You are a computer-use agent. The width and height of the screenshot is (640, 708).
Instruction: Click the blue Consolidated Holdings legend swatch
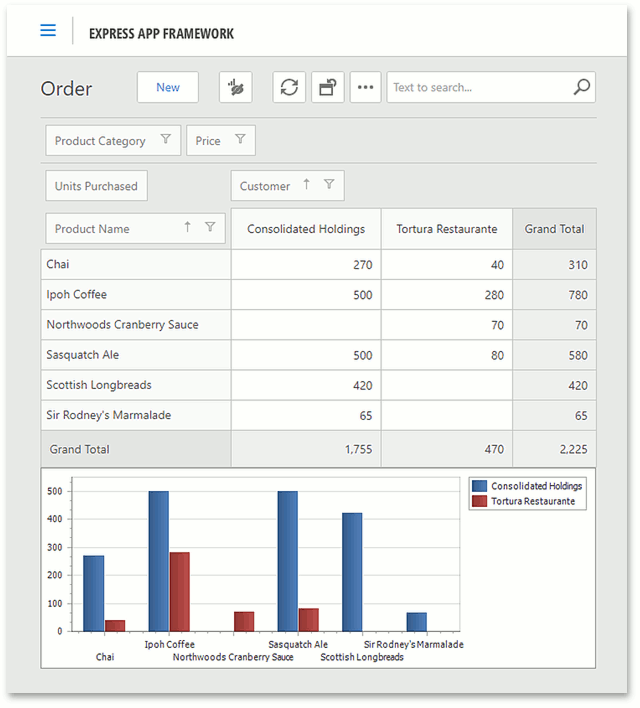[479, 486]
